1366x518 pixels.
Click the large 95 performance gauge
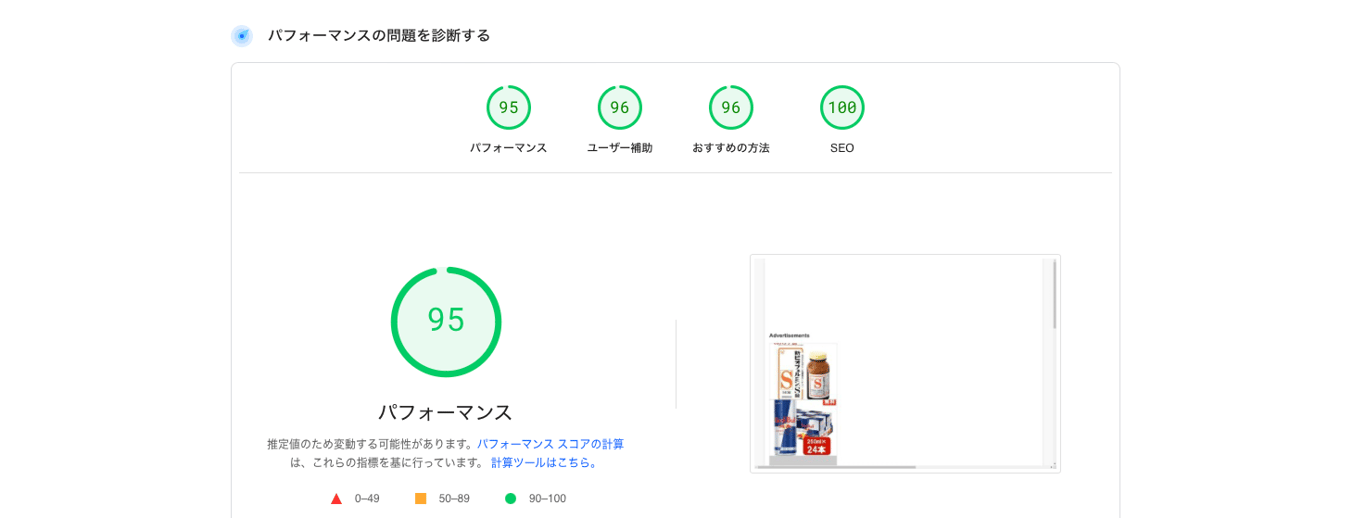coord(446,321)
